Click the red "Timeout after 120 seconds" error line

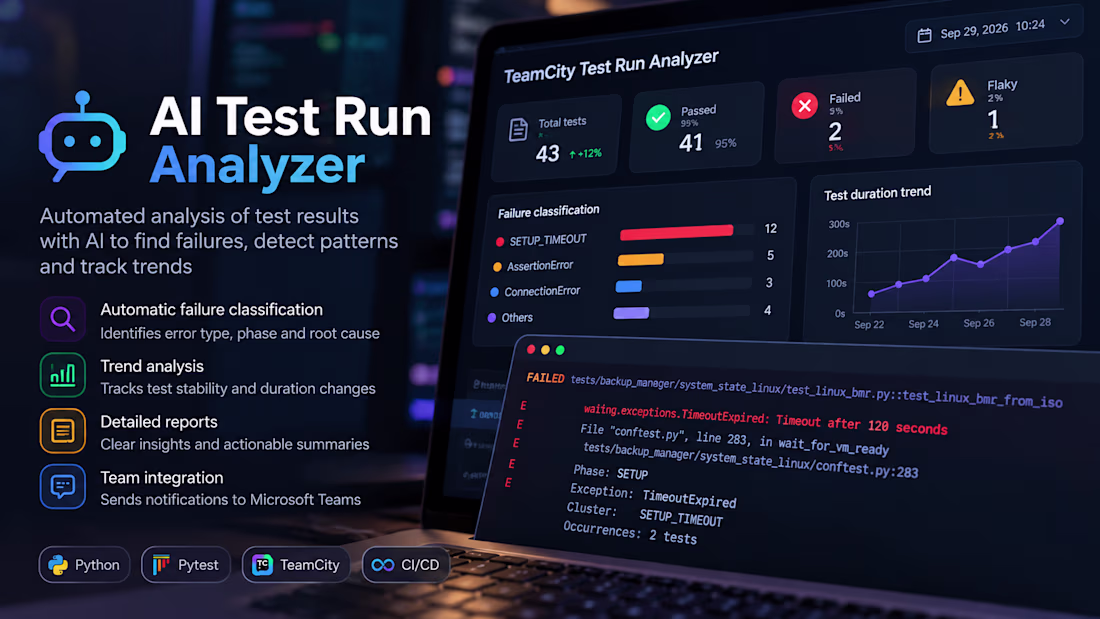click(765, 420)
